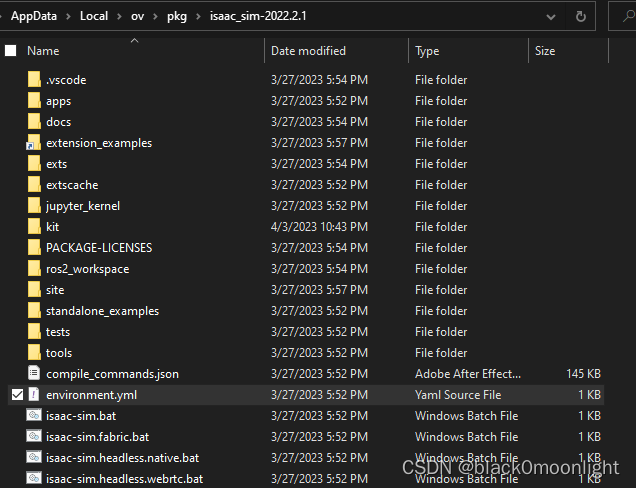636x488 pixels.
Task: Click the jupyter_kernel folder icon
Action: [34, 206]
